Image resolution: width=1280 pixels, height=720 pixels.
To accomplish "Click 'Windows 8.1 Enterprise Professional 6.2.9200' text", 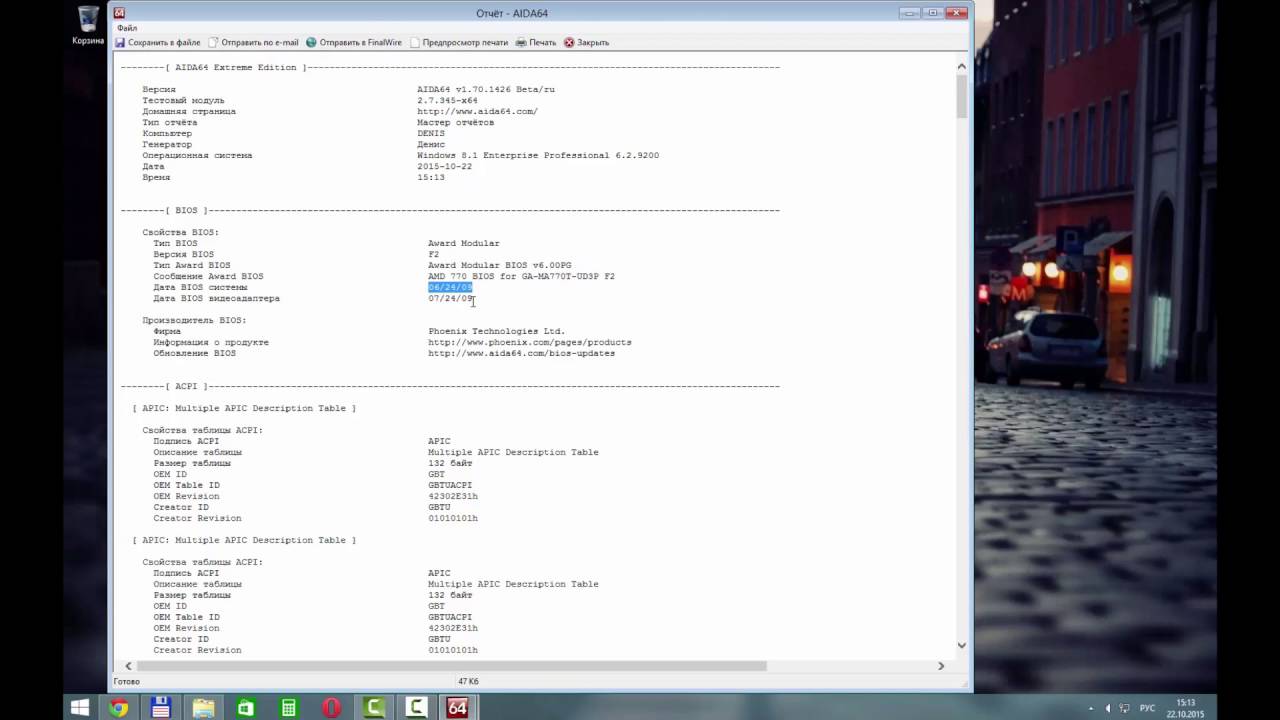I will tap(538, 156).
